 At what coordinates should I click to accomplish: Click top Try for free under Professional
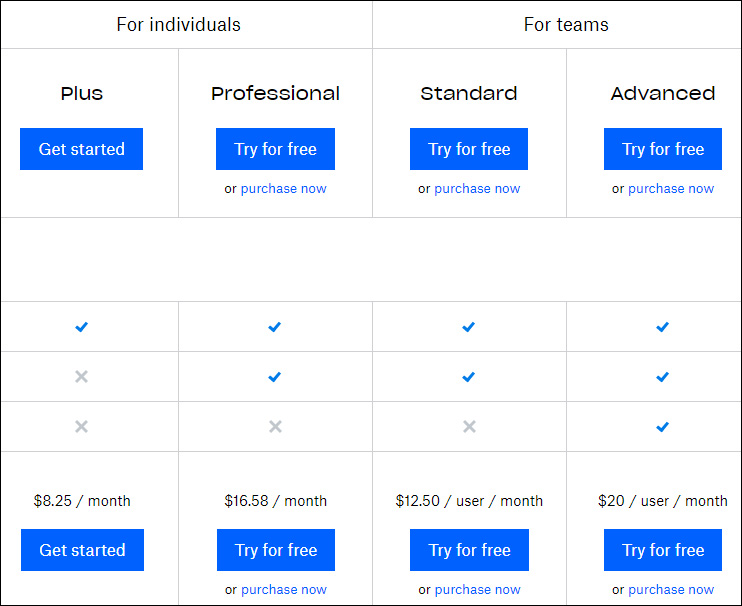275,149
